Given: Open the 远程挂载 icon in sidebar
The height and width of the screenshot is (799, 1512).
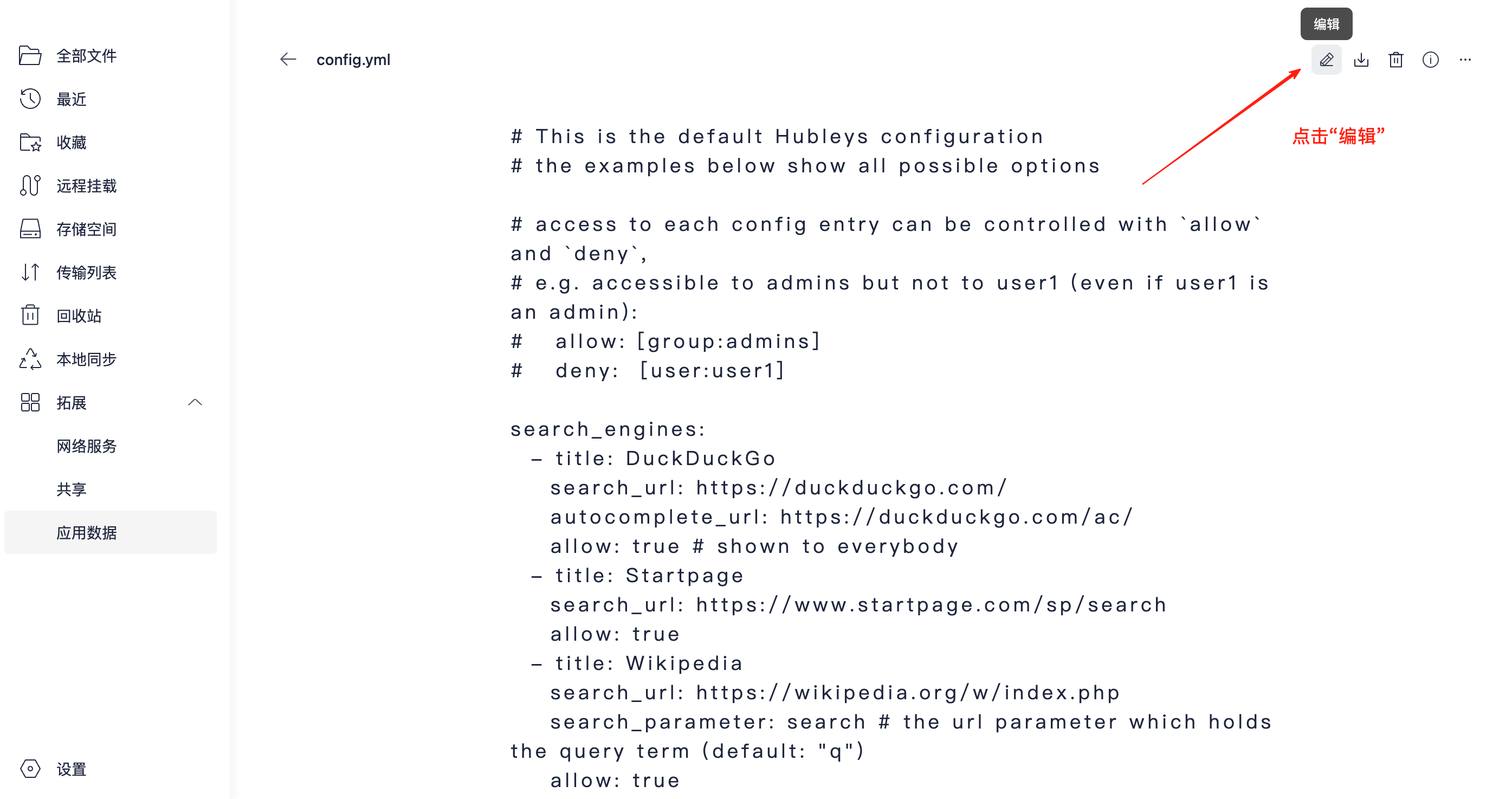Looking at the screenshot, I should (x=30, y=185).
